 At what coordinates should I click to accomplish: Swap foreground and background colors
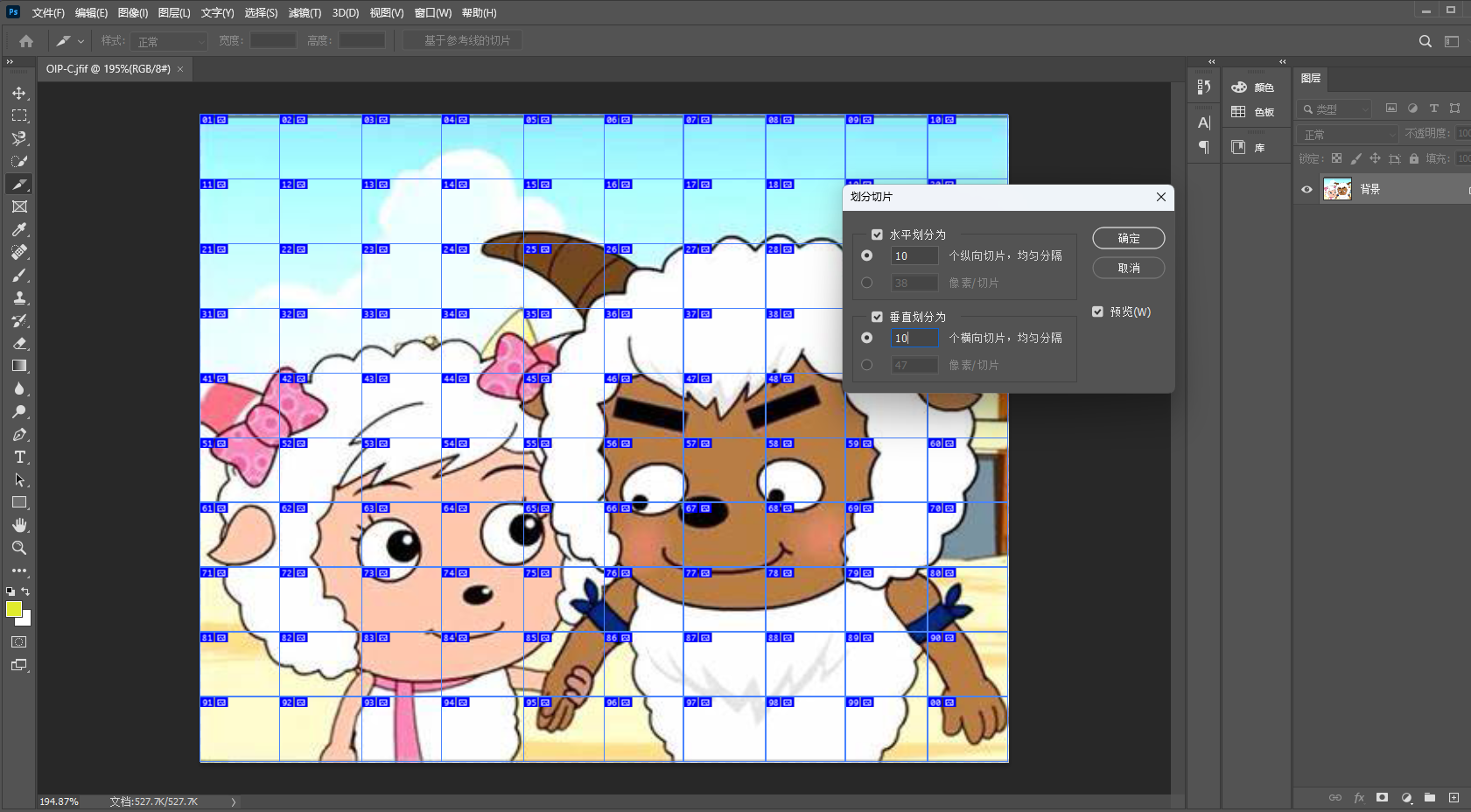(x=25, y=591)
